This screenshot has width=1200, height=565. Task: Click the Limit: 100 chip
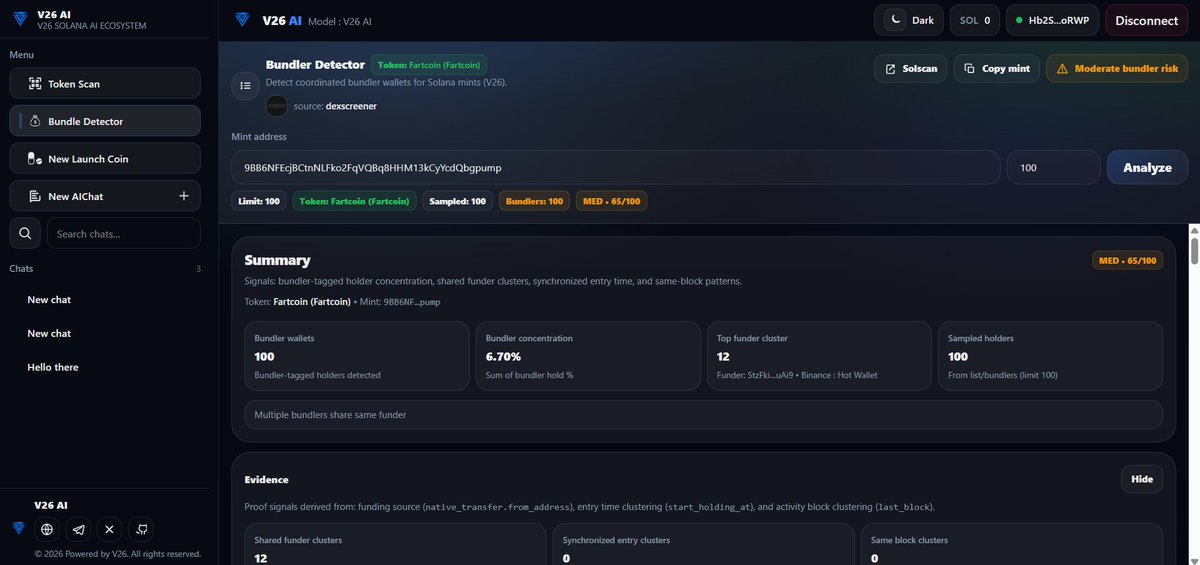coord(259,201)
